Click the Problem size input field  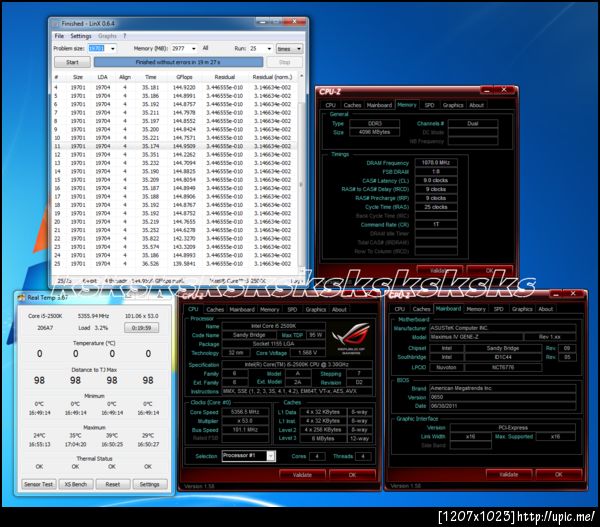click(x=99, y=49)
